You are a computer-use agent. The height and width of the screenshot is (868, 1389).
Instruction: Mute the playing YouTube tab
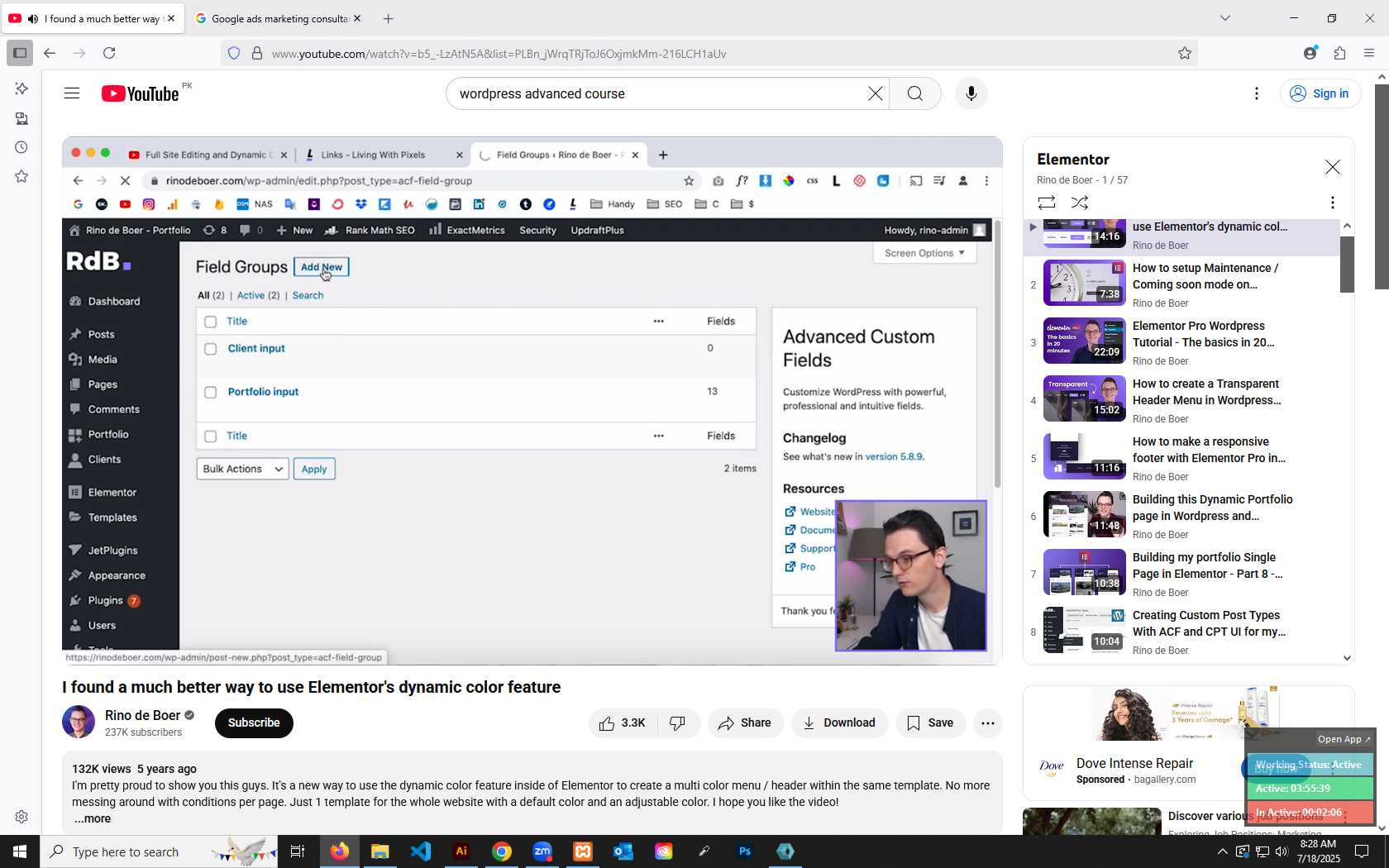tap(33, 18)
